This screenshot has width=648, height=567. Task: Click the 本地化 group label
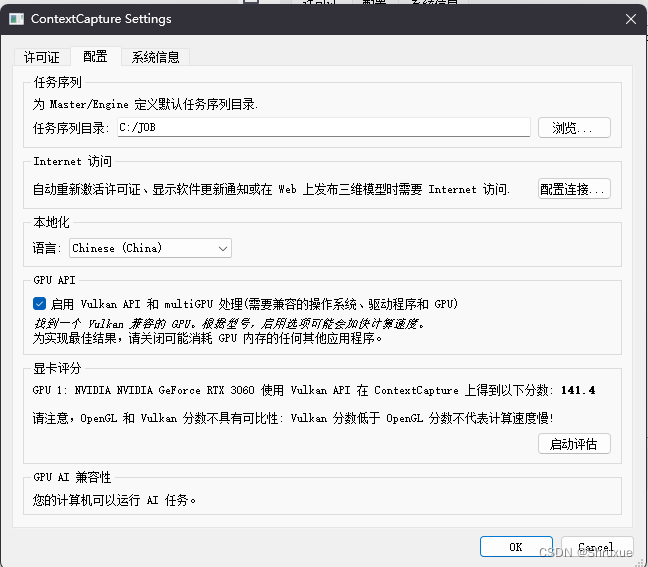pyautogui.click(x=51, y=222)
